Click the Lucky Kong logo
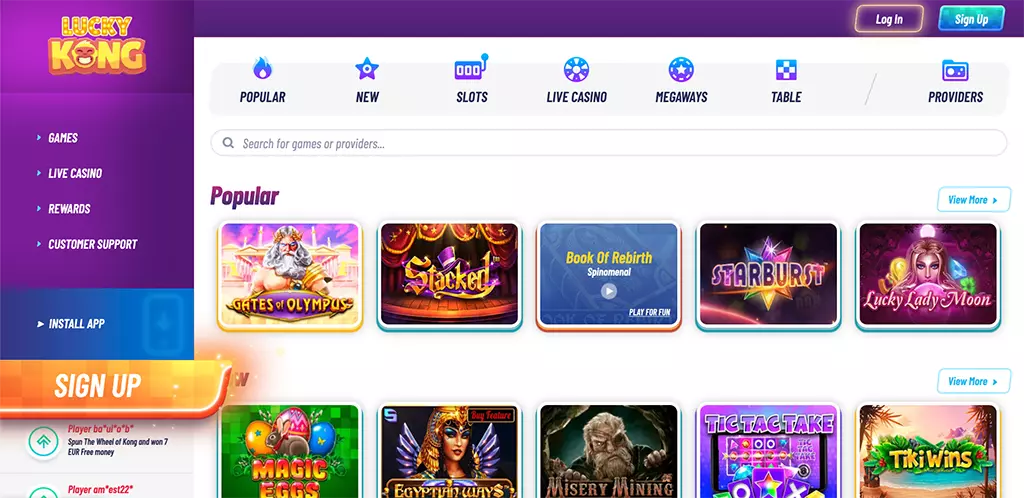This screenshot has height=498, width=1024. point(97,44)
